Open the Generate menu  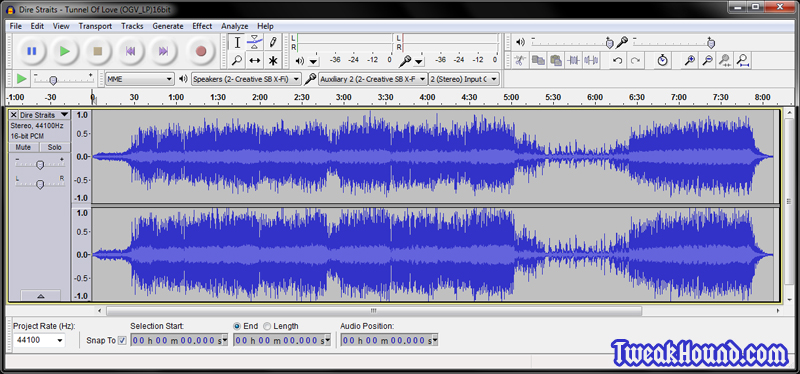click(x=168, y=26)
